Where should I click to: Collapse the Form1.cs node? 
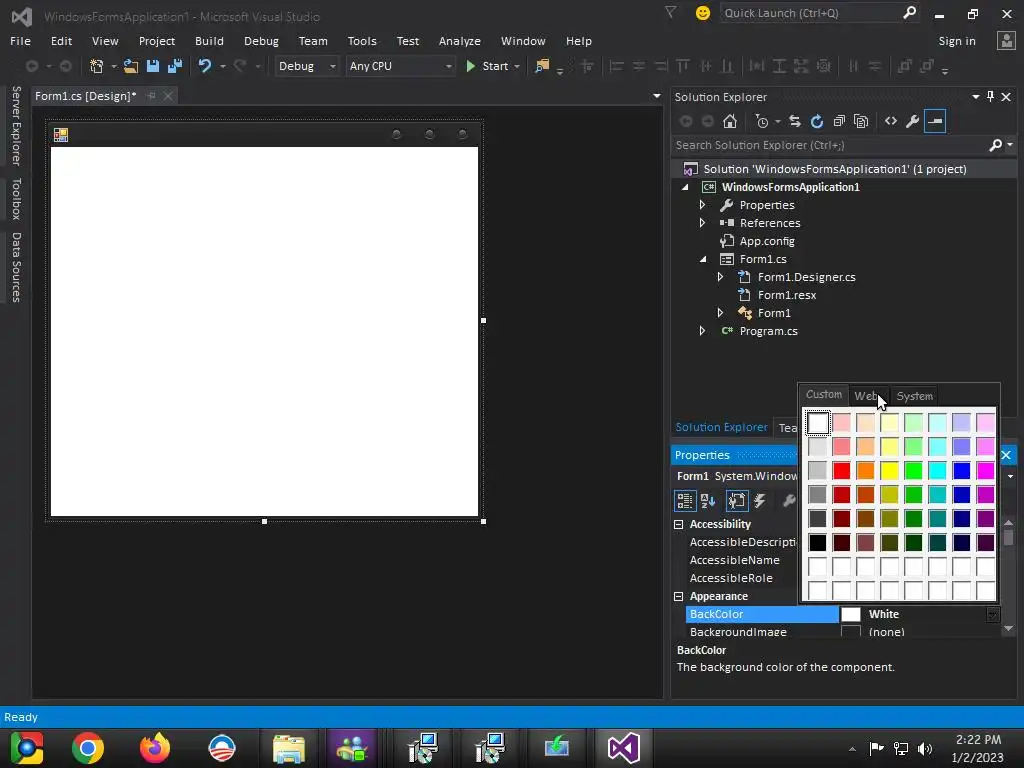[703, 259]
